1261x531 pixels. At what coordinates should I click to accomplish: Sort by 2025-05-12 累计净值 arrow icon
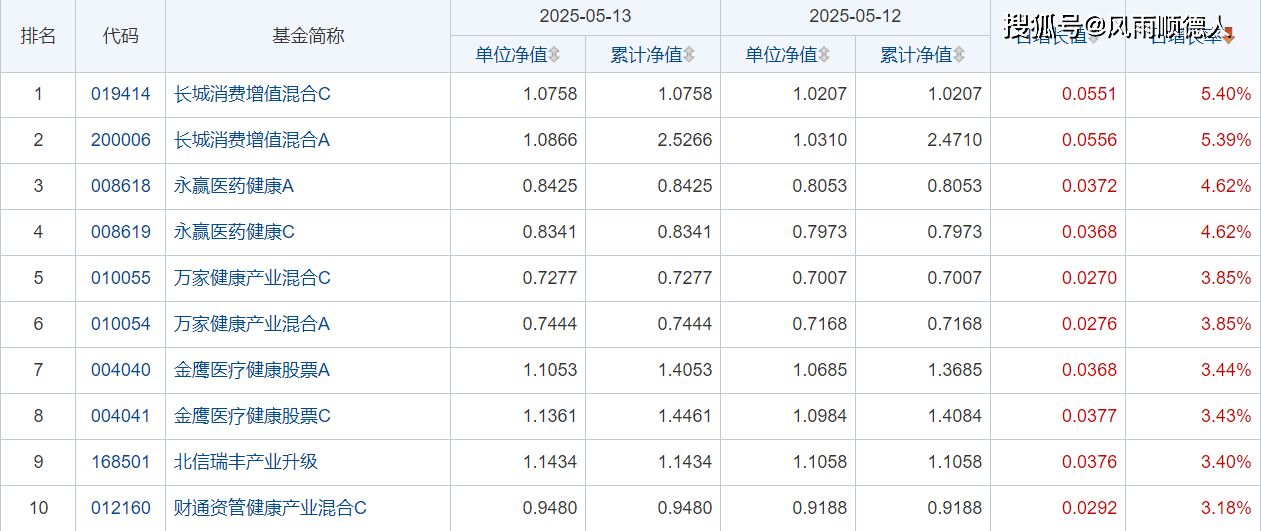tap(959, 55)
